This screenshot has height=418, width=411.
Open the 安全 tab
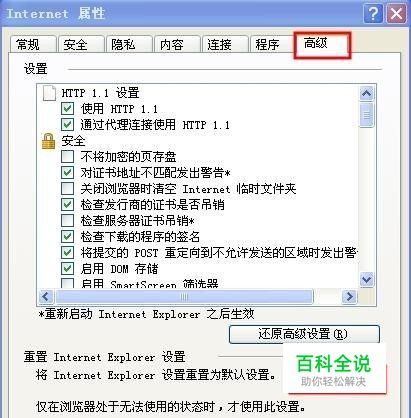coord(81,44)
